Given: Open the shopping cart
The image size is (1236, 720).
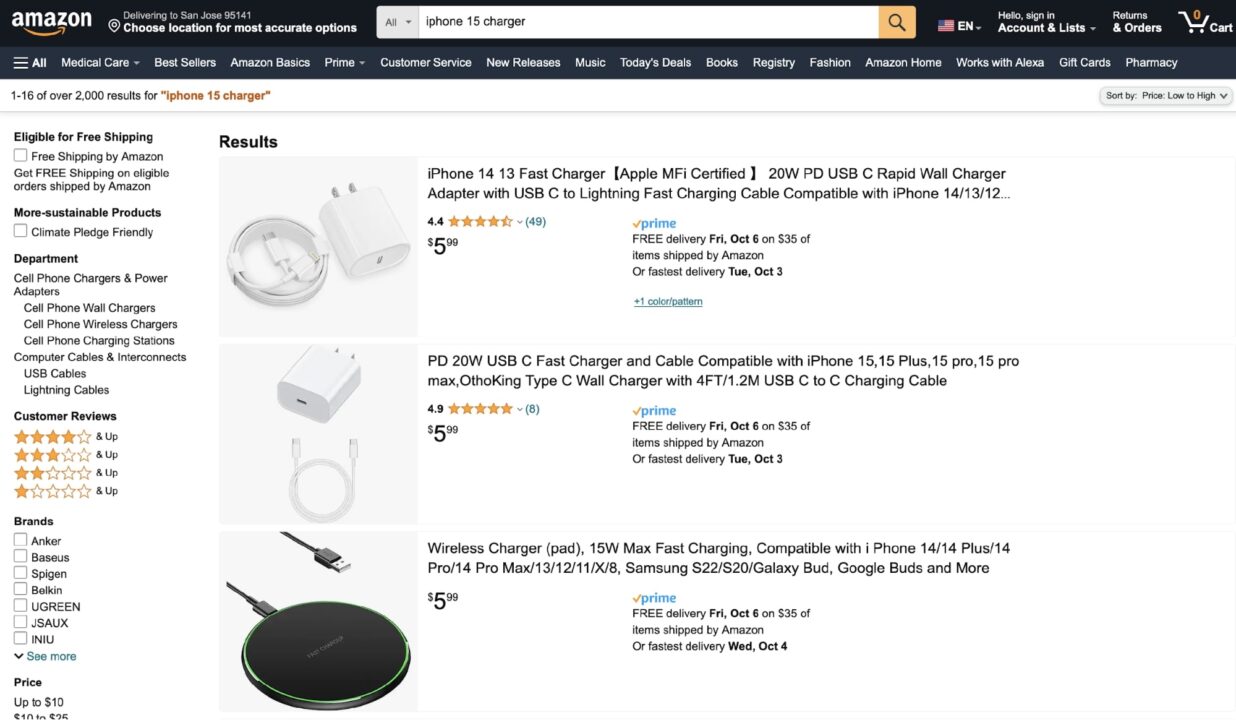Looking at the screenshot, I should [1204, 22].
